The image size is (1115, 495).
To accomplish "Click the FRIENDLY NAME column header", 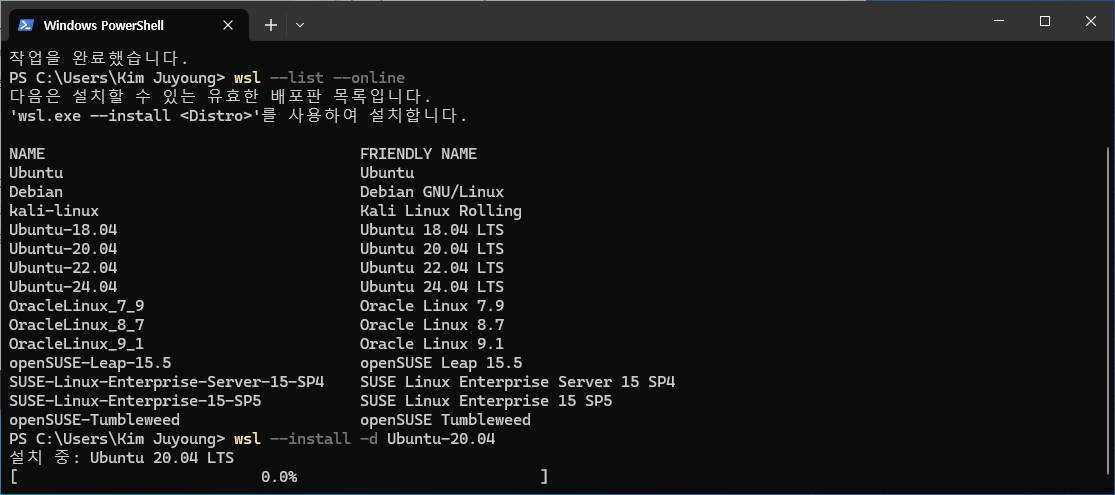I will (x=418, y=154).
